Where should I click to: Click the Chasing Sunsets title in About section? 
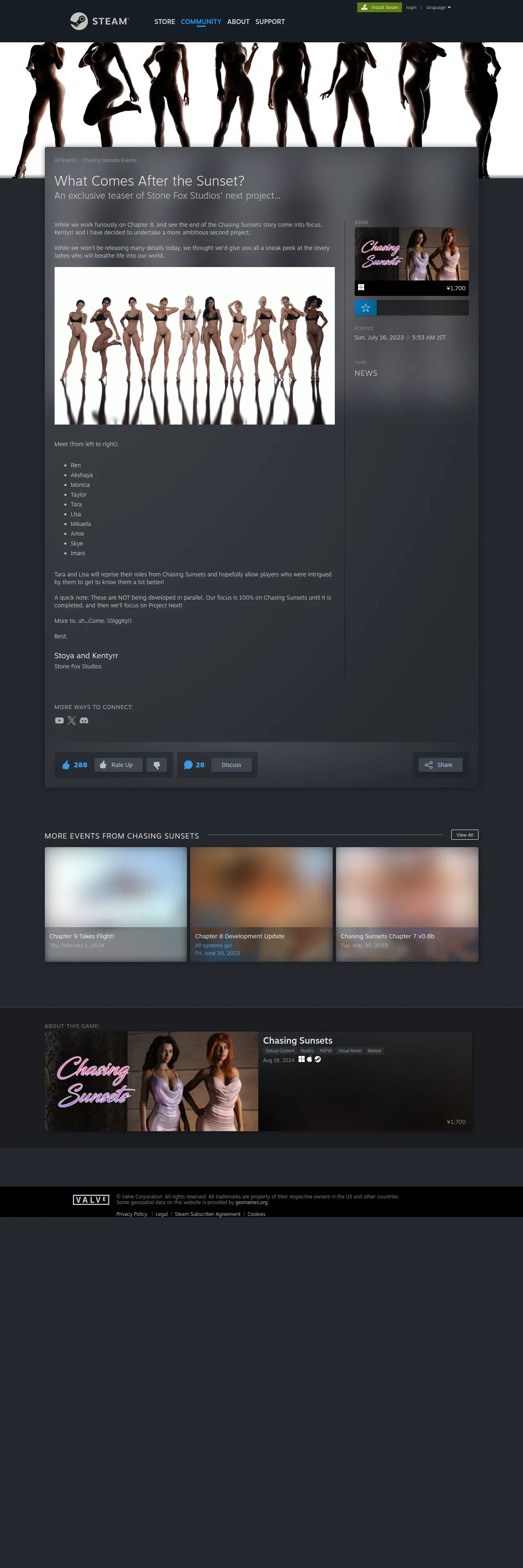[x=298, y=1041]
